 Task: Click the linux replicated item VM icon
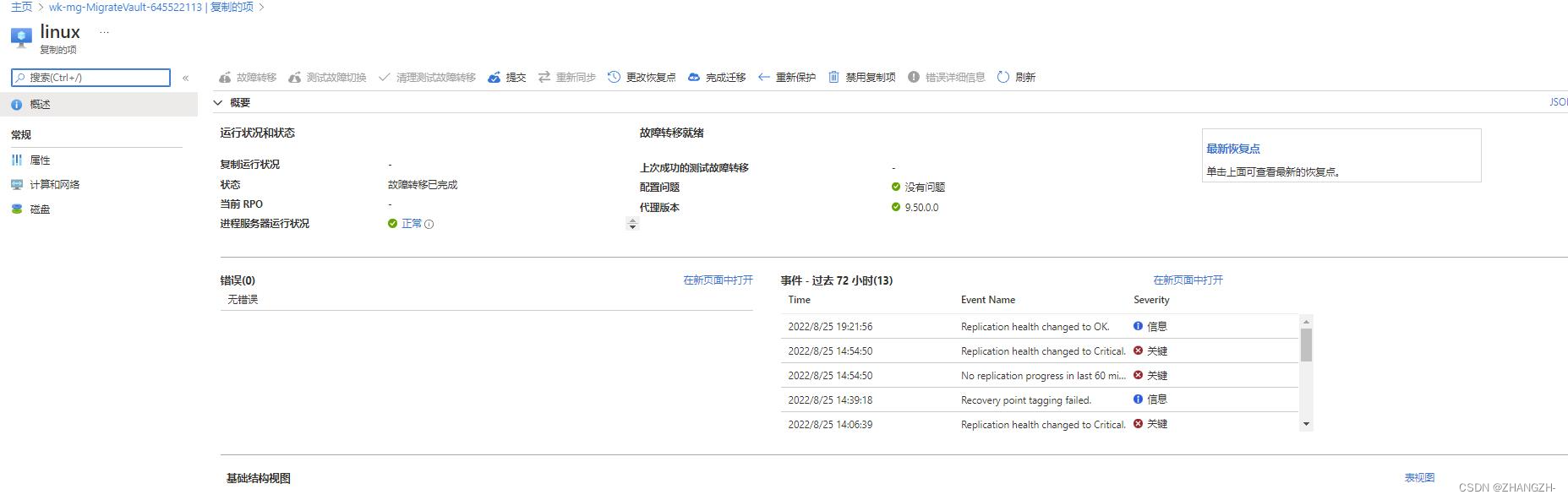[x=21, y=38]
